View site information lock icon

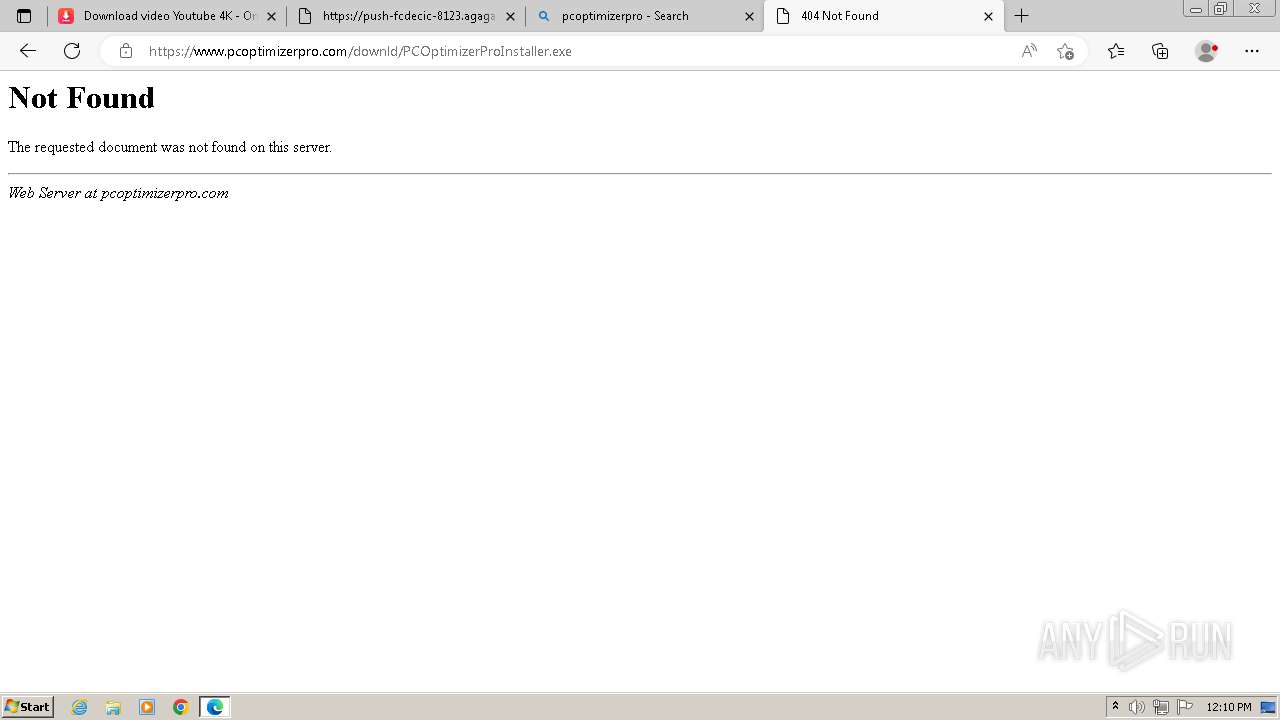pos(125,51)
